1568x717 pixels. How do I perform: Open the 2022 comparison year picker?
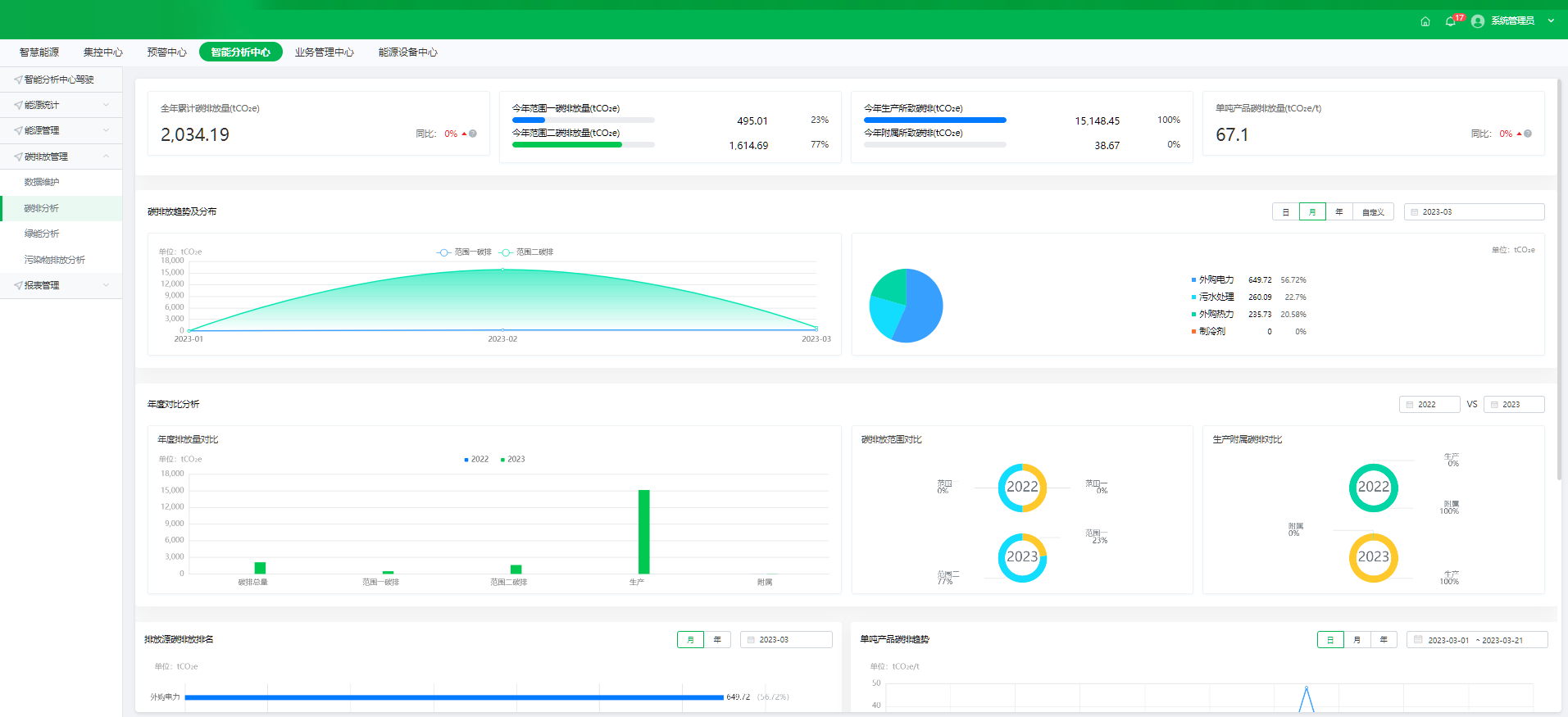point(1429,404)
